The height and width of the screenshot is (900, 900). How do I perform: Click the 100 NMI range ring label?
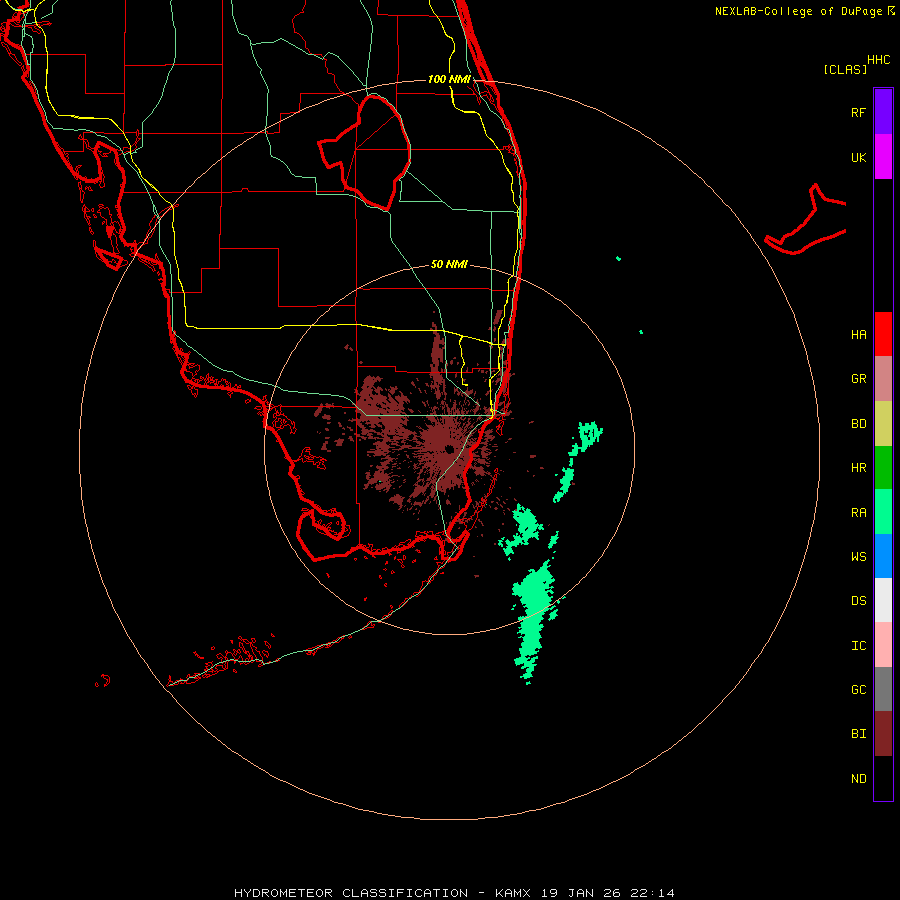449,79
